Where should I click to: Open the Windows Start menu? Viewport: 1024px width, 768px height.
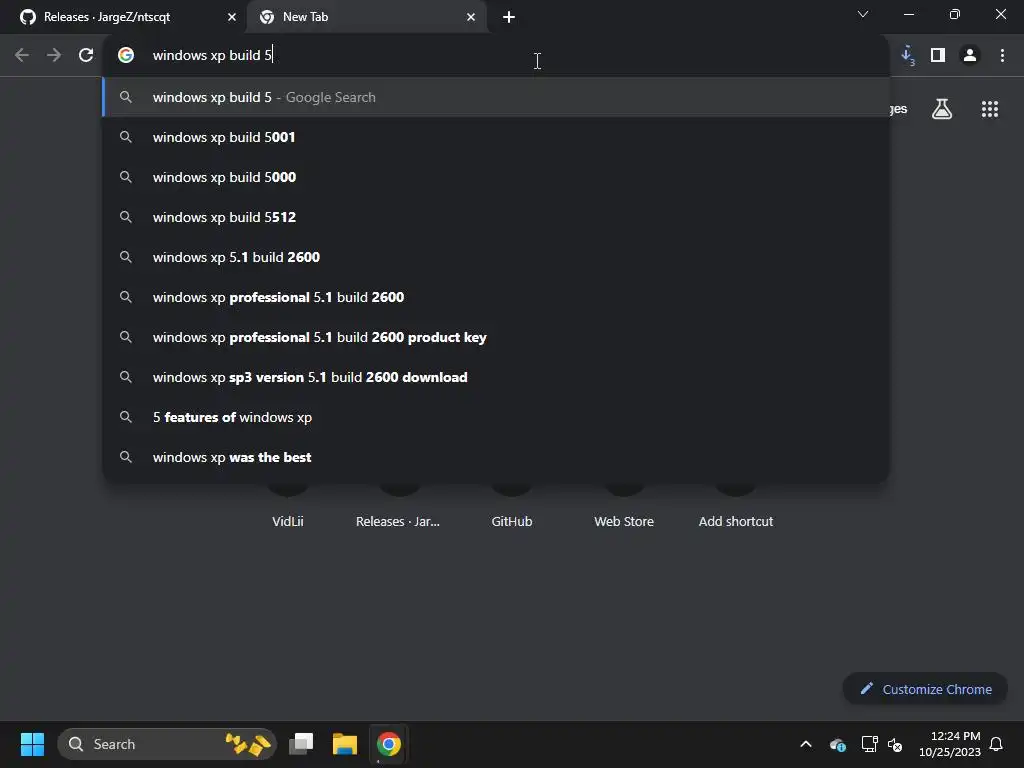[x=32, y=744]
